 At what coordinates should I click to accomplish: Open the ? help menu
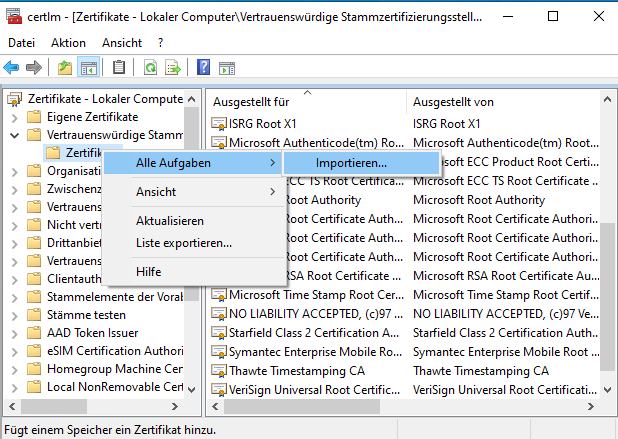pos(160,43)
